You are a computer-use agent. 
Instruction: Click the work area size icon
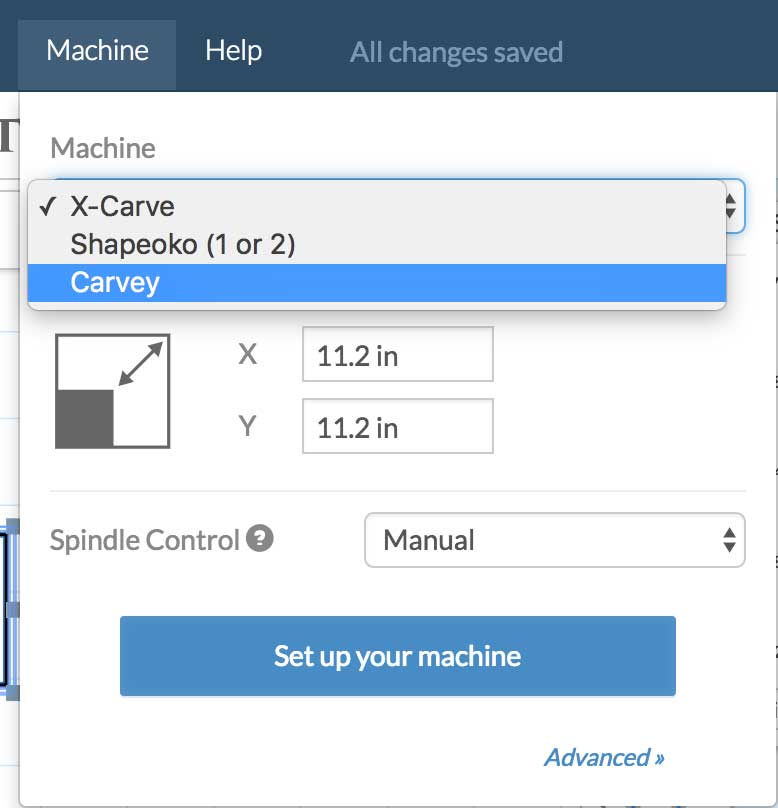click(x=112, y=391)
